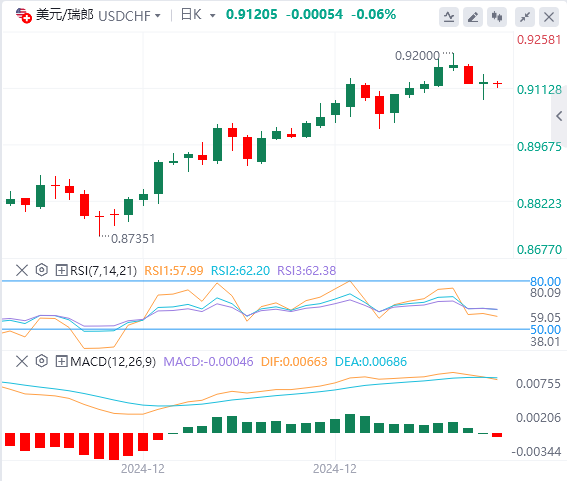The image size is (567, 481).
Task: Open RSI indicator settings hexagon
Action: 42,270
